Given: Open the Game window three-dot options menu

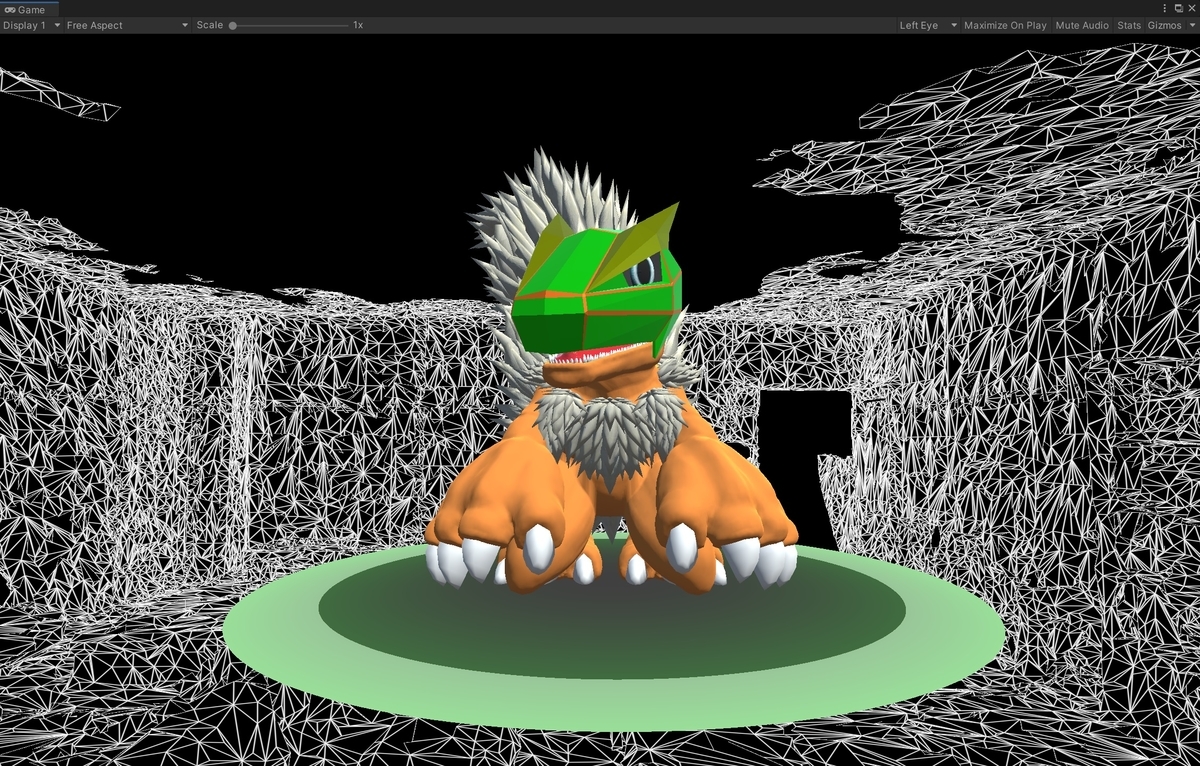Looking at the screenshot, I should tap(1167, 8).
